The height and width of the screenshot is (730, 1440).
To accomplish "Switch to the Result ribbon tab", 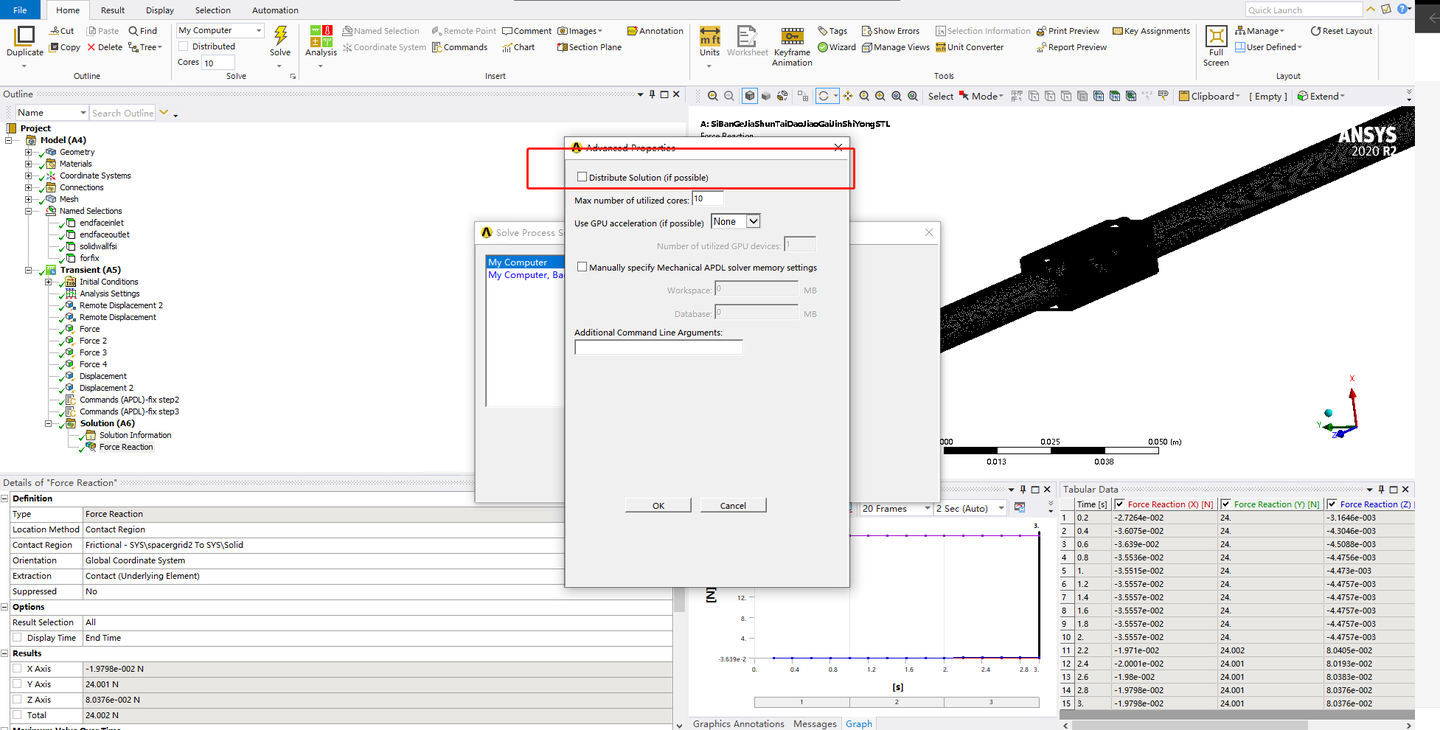I will coord(112,10).
